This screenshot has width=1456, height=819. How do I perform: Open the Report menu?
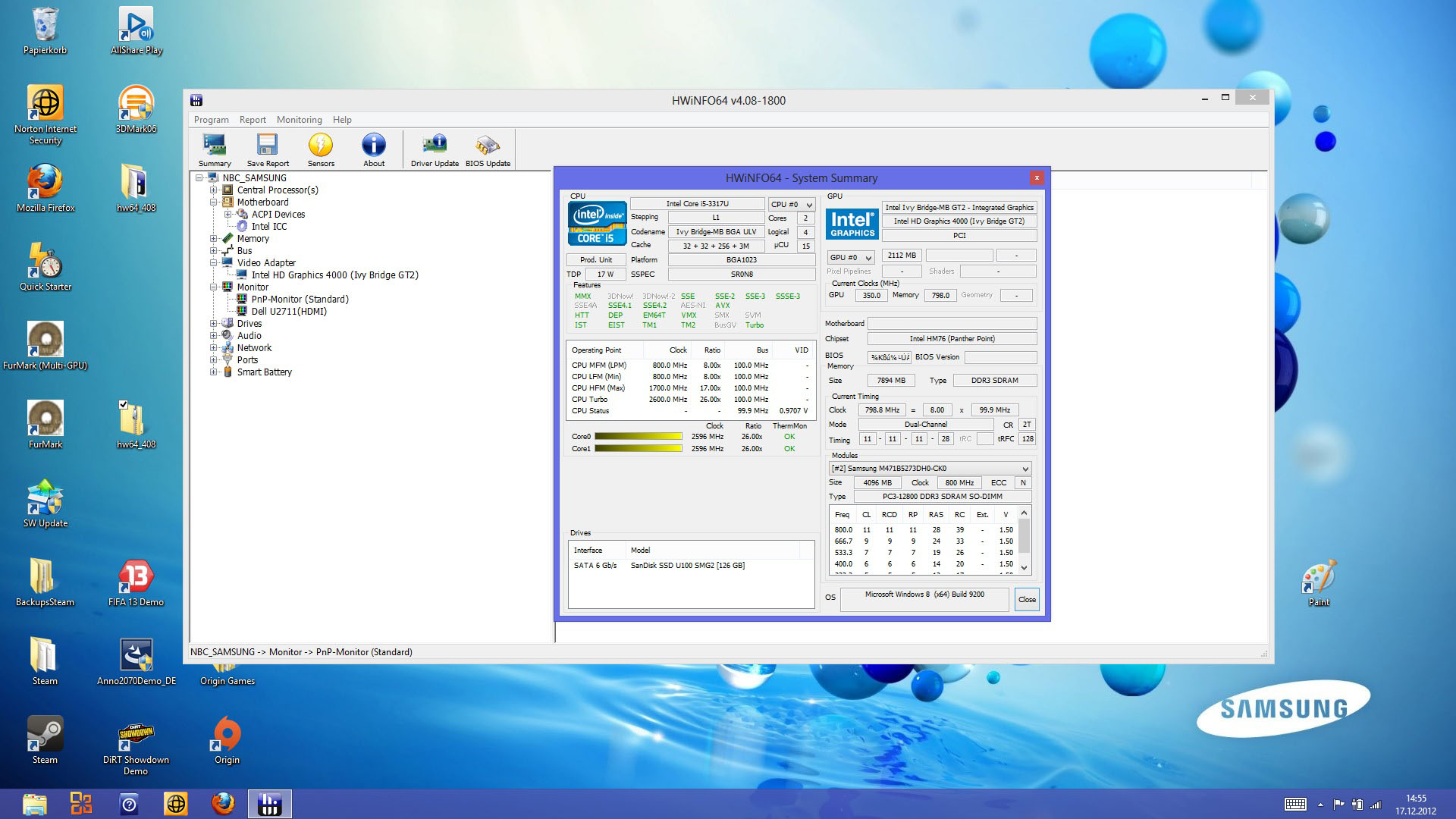pos(253,120)
